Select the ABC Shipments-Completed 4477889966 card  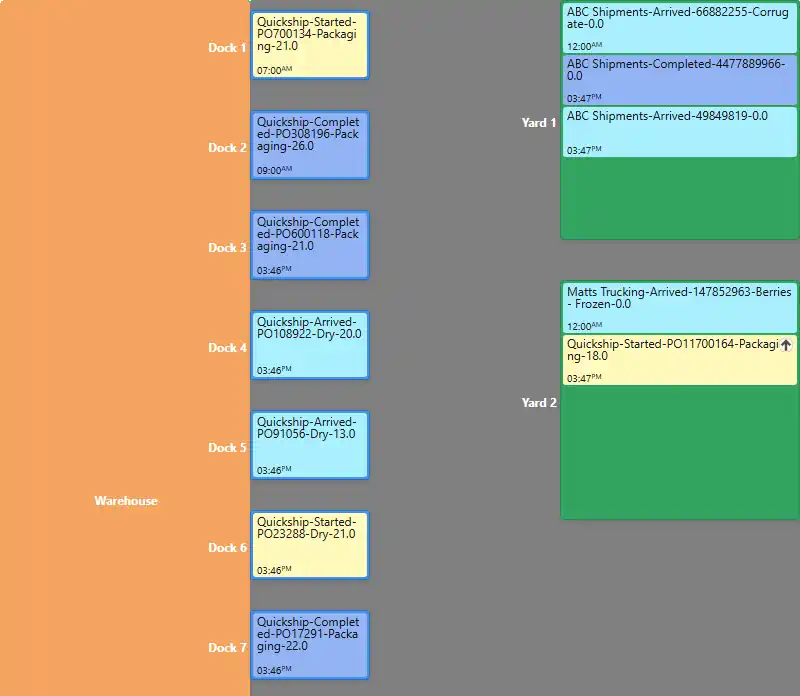[x=678, y=80]
